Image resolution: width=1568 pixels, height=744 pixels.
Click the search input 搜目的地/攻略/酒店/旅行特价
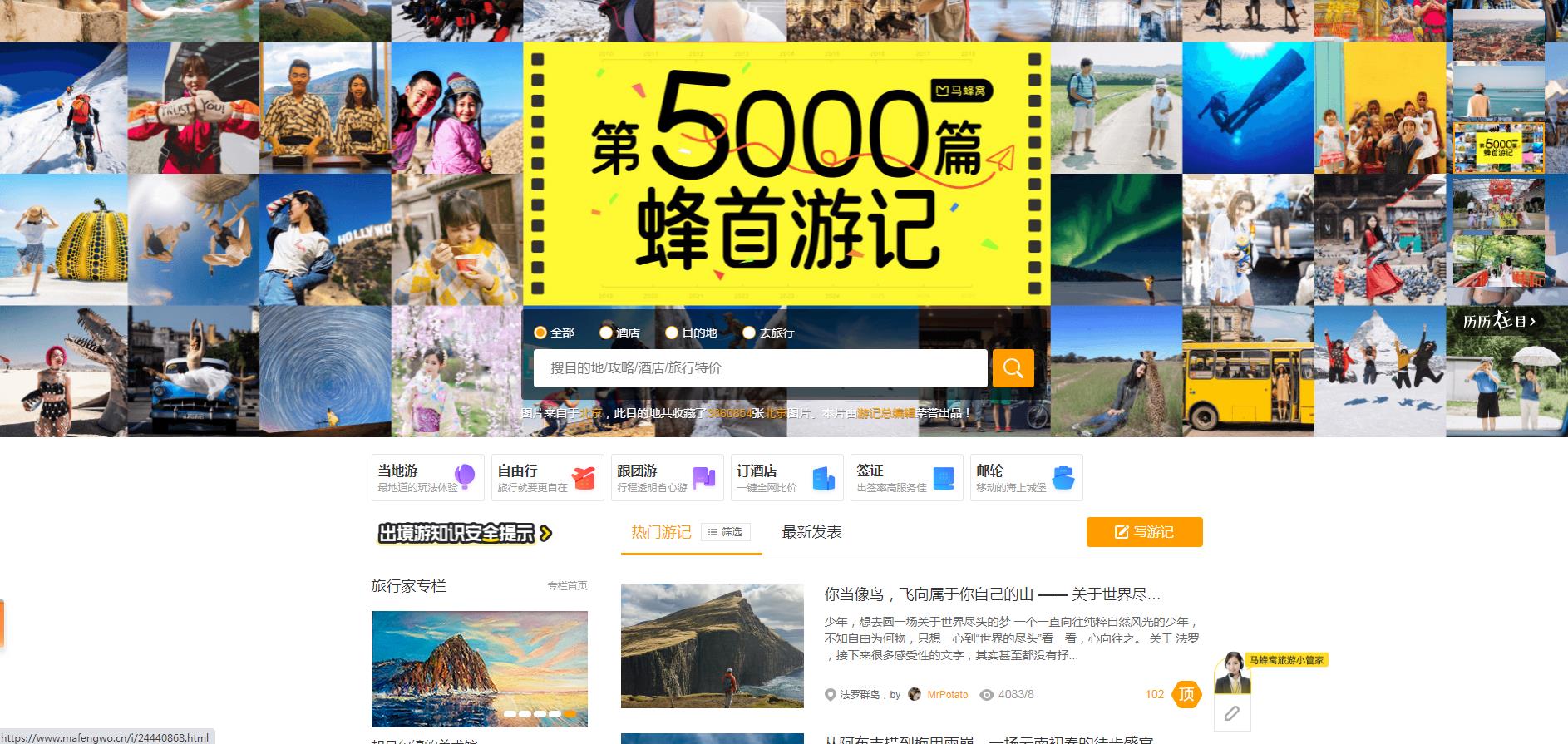[760, 367]
